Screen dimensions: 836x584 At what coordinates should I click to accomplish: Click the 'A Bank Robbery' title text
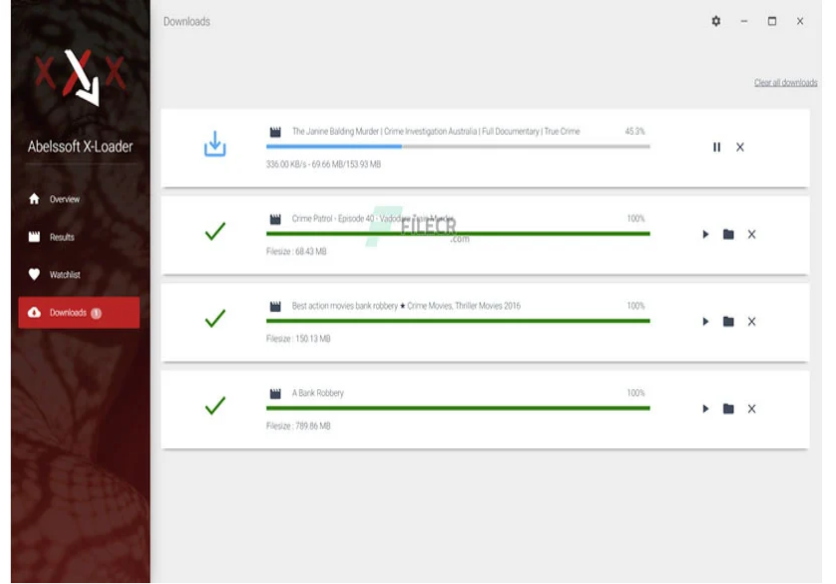[x=318, y=393]
